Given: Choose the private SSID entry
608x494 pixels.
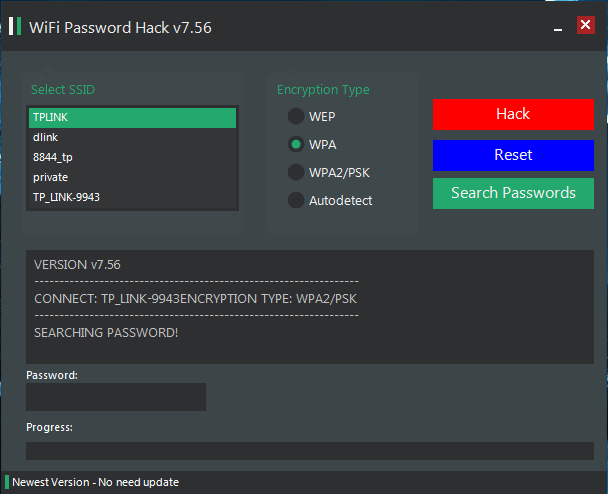Looking at the screenshot, I should point(132,177).
